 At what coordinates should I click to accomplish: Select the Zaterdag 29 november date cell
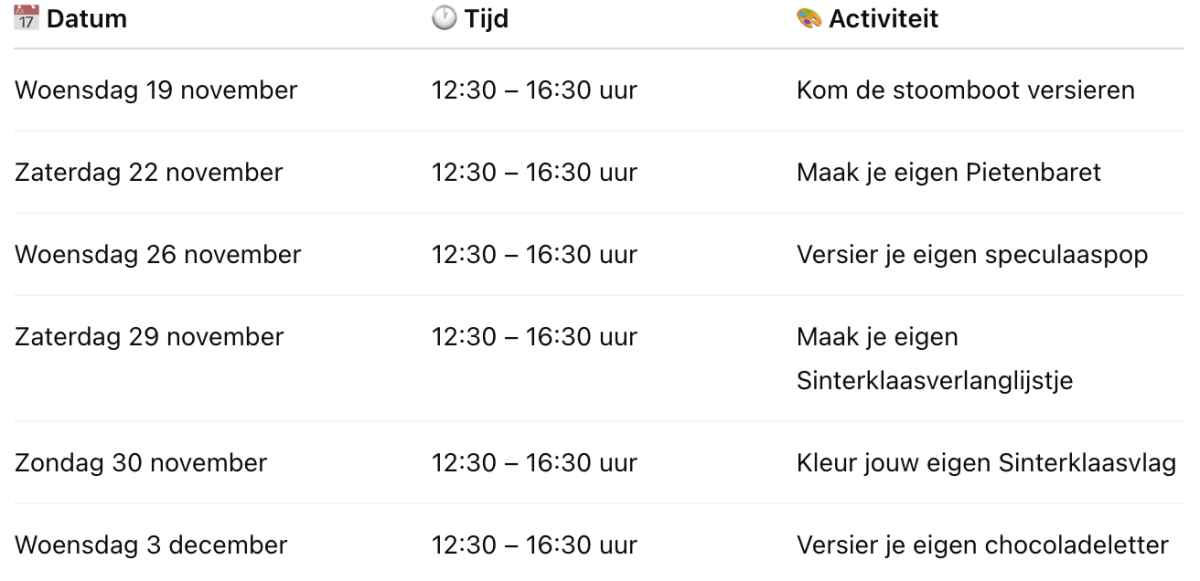(148, 337)
